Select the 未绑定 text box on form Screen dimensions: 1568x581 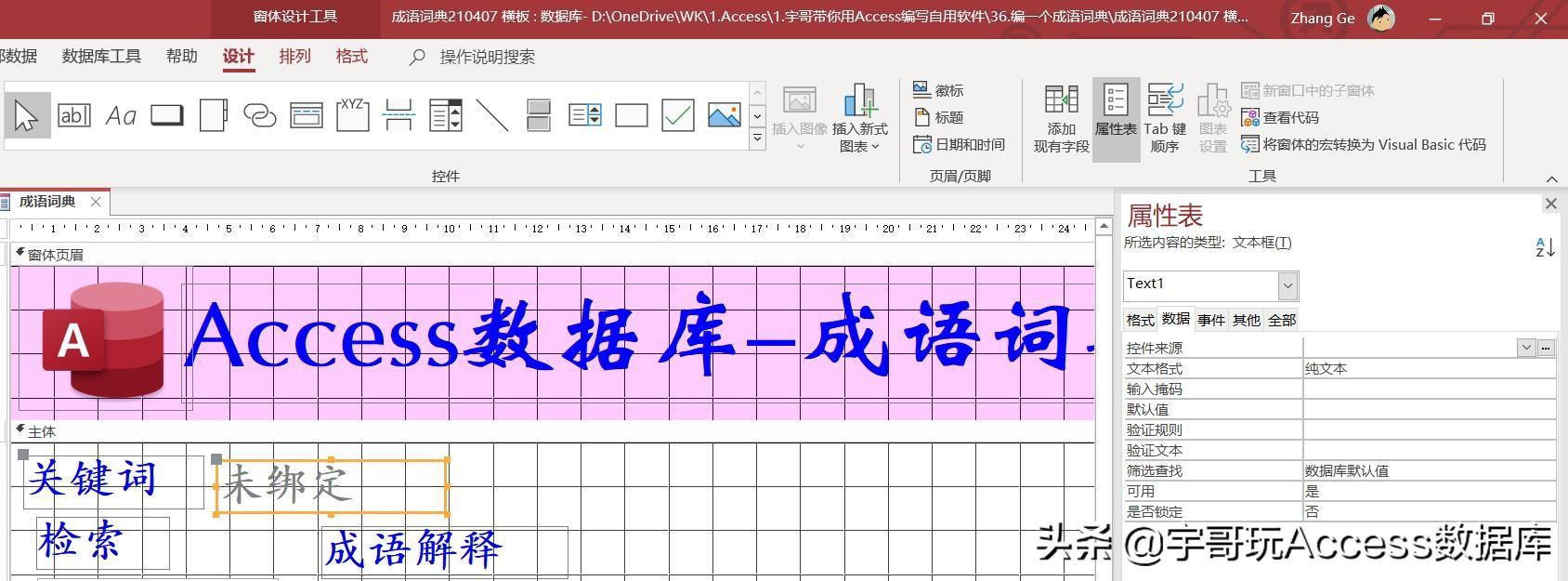click(332, 486)
